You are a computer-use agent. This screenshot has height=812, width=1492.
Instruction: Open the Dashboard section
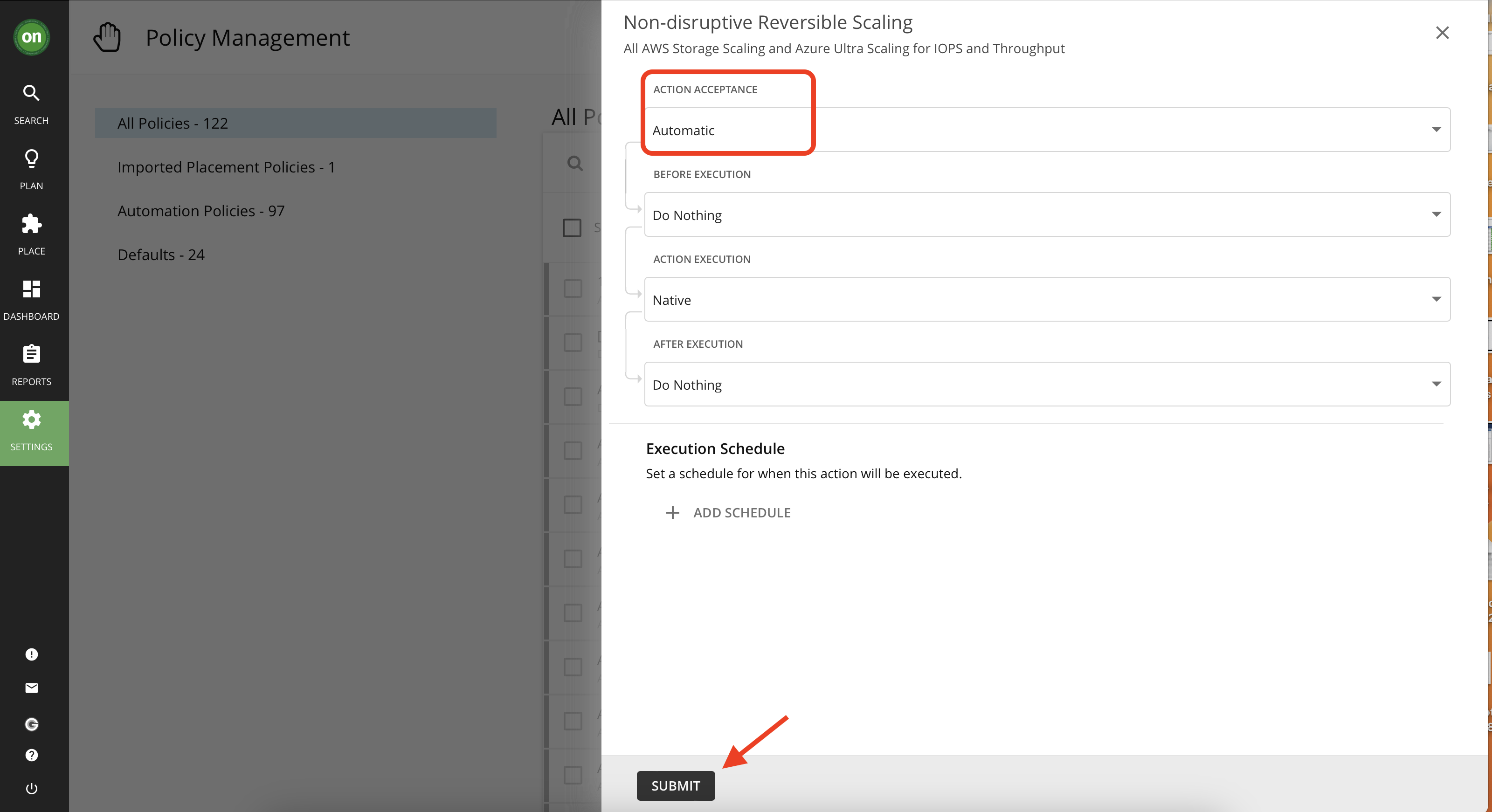(31, 300)
